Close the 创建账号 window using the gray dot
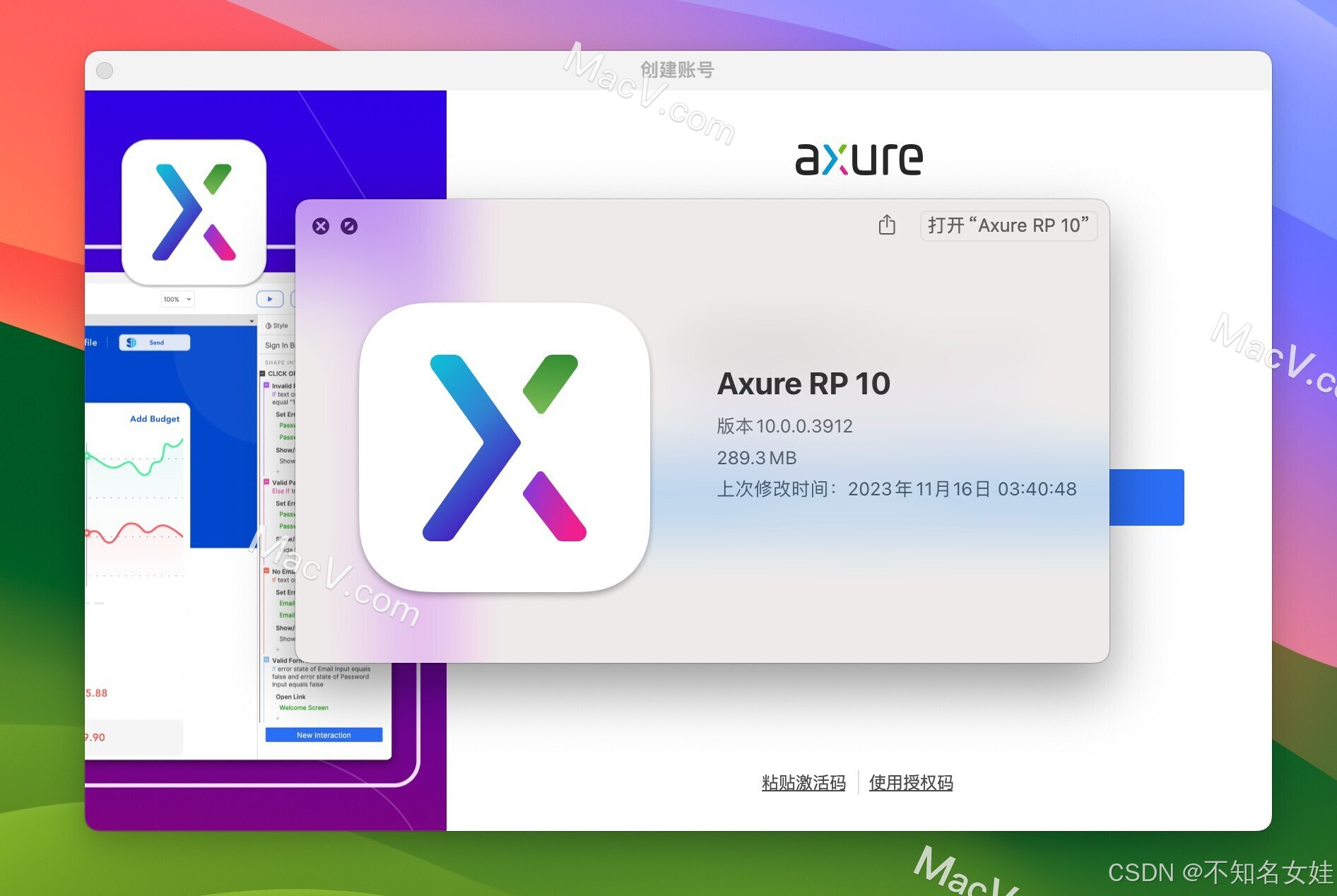 click(105, 71)
